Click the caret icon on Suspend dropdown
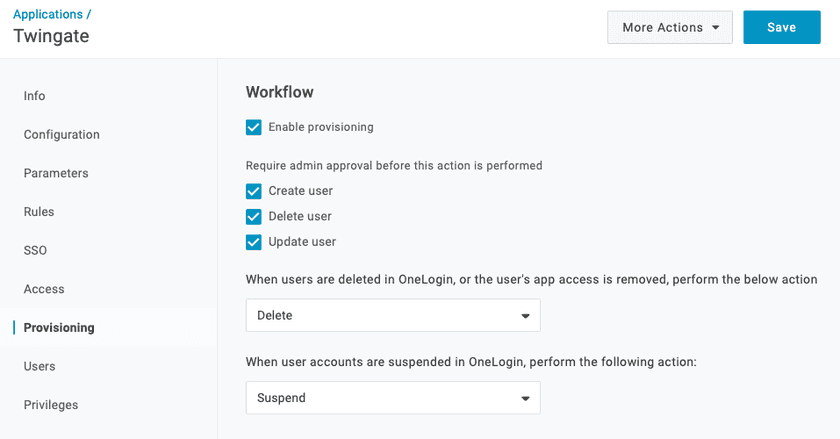The height and width of the screenshot is (439, 840). [525, 399]
